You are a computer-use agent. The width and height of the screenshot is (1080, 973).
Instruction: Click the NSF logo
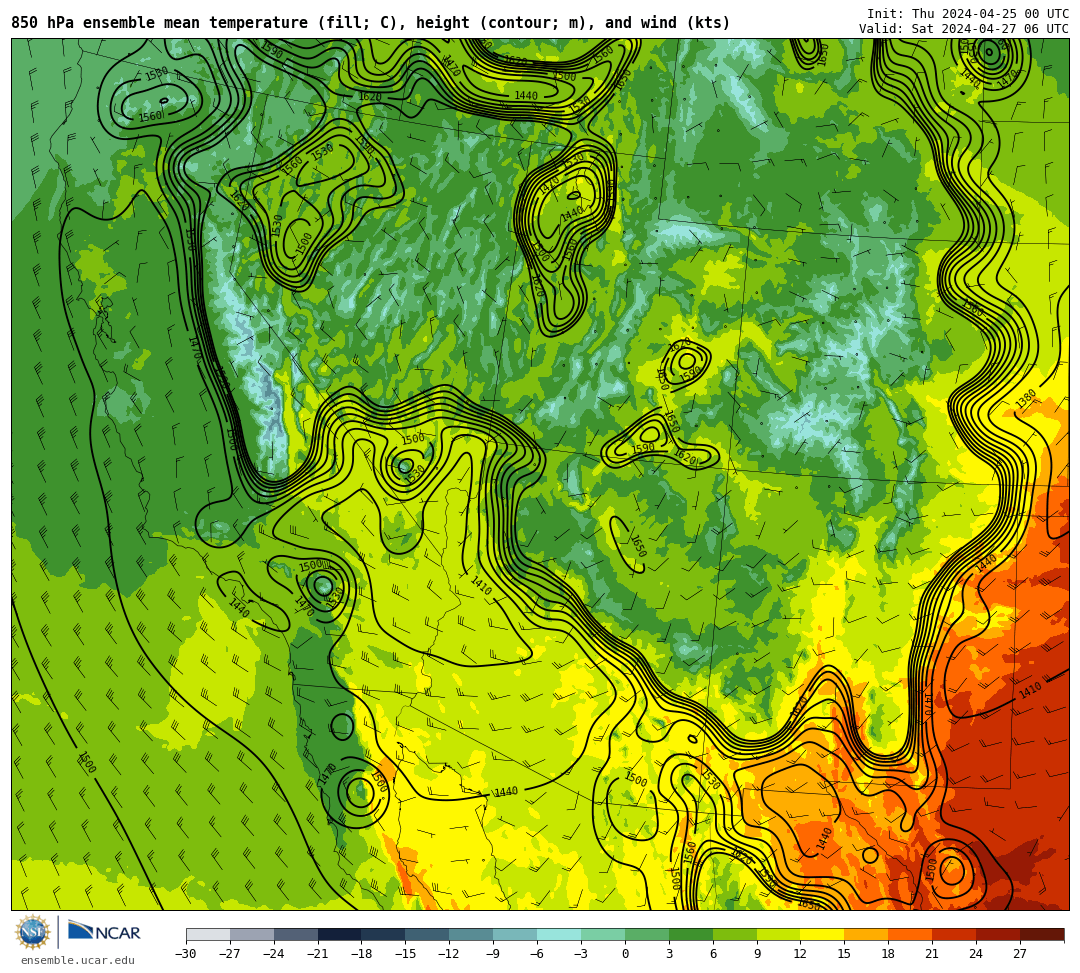point(33,933)
